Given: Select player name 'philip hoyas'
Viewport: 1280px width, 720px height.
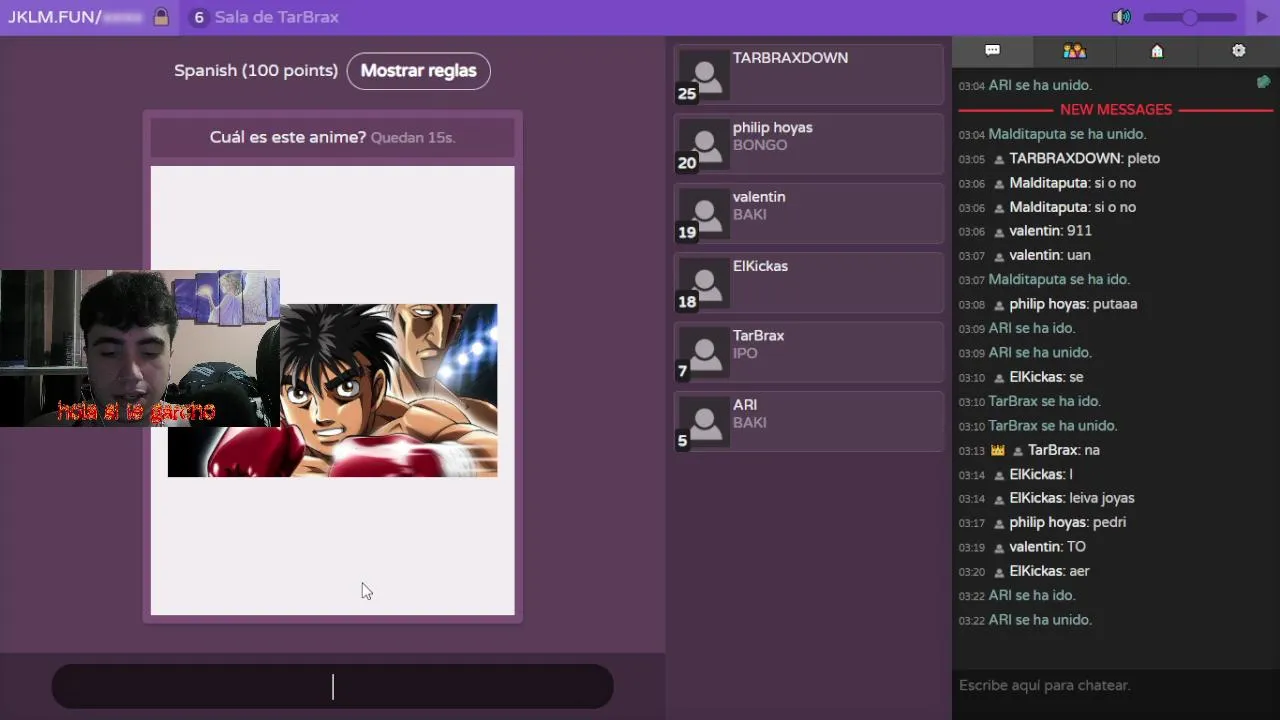Looking at the screenshot, I should coord(772,127).
